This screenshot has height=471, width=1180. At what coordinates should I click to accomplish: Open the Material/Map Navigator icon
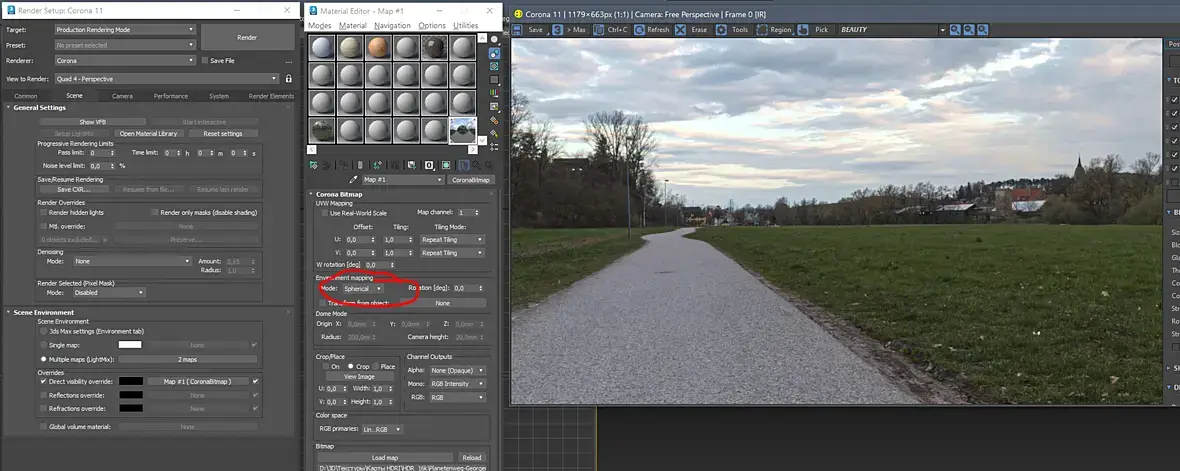[494, 146]
